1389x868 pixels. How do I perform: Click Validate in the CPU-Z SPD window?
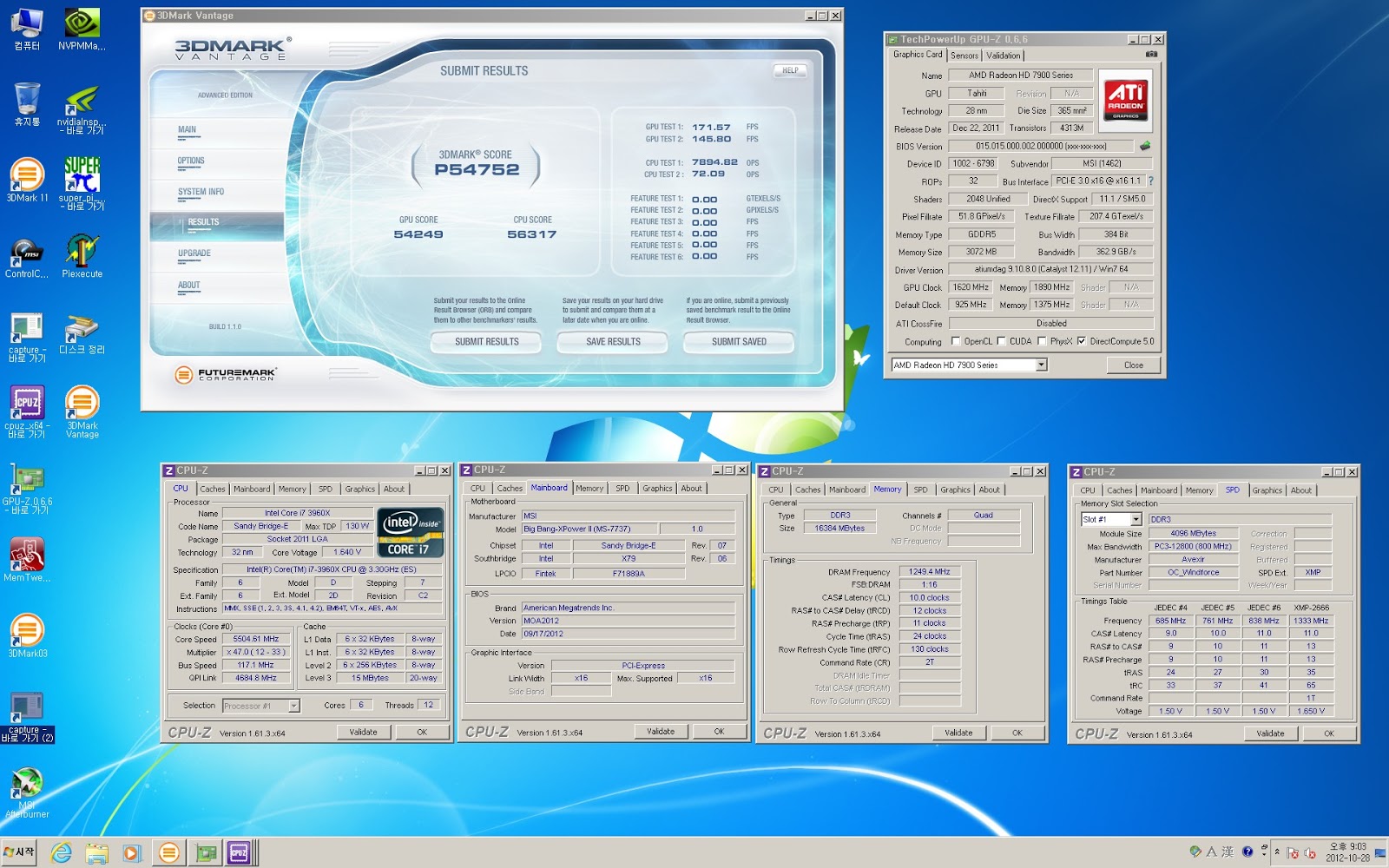pyautogui.click(x=1270, y=733)
